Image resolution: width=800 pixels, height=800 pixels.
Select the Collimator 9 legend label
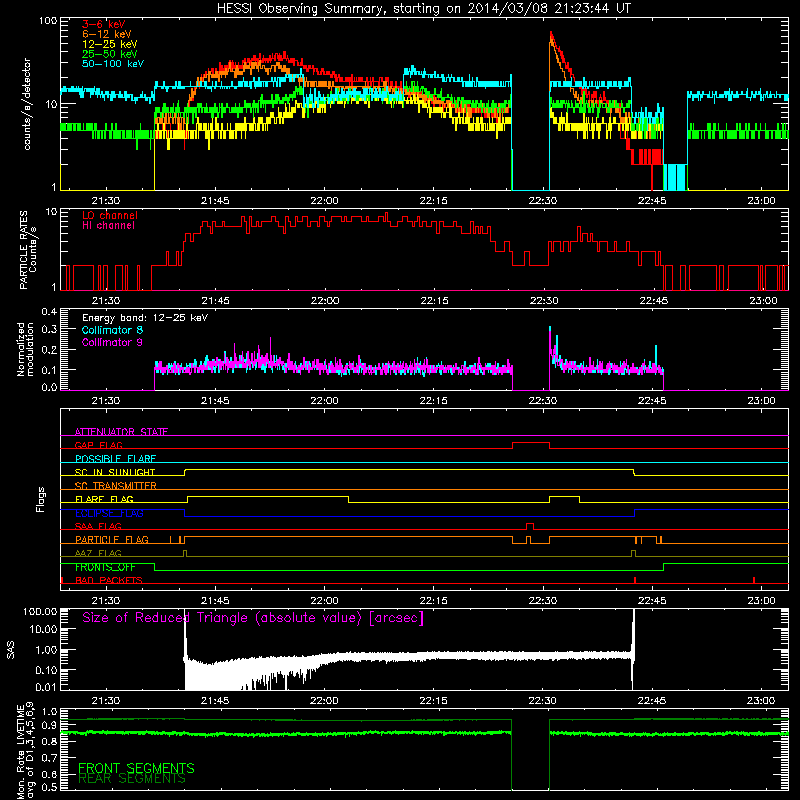click(112, 342)
